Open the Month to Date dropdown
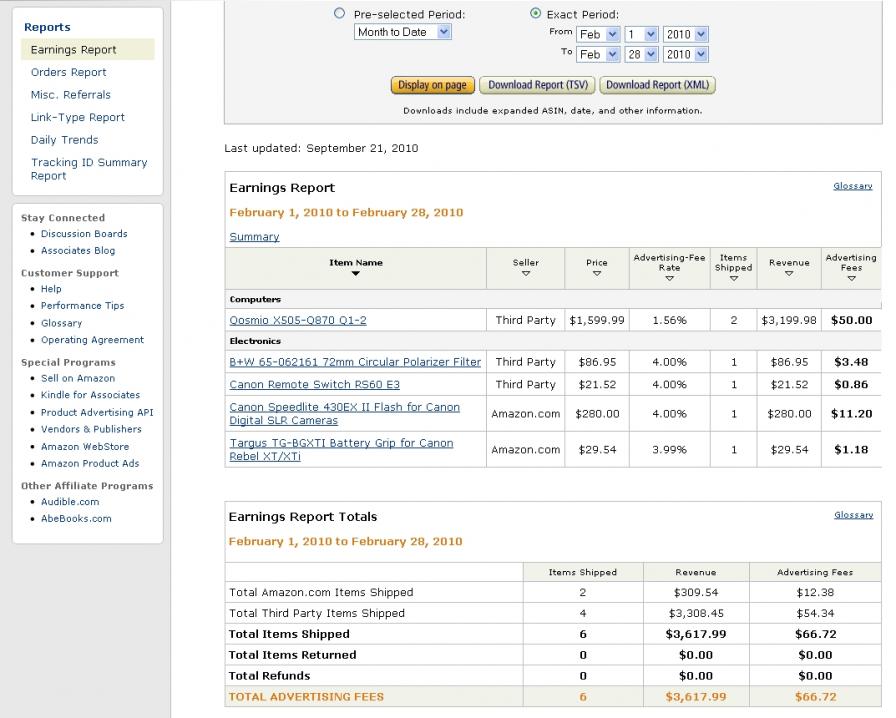This screenshot has height=718, width=896. pos(403,32)
